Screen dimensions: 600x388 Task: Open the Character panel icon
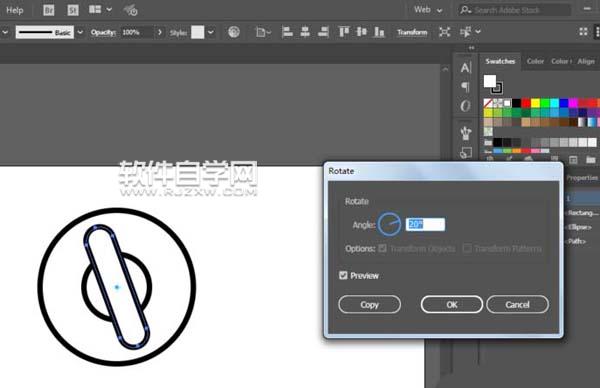tap(466, 68)
